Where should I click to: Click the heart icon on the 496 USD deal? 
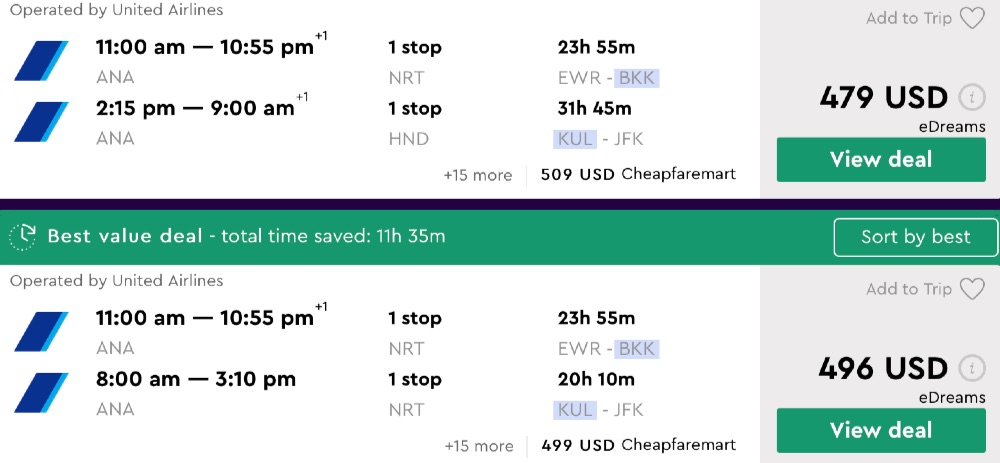point(972,289)
